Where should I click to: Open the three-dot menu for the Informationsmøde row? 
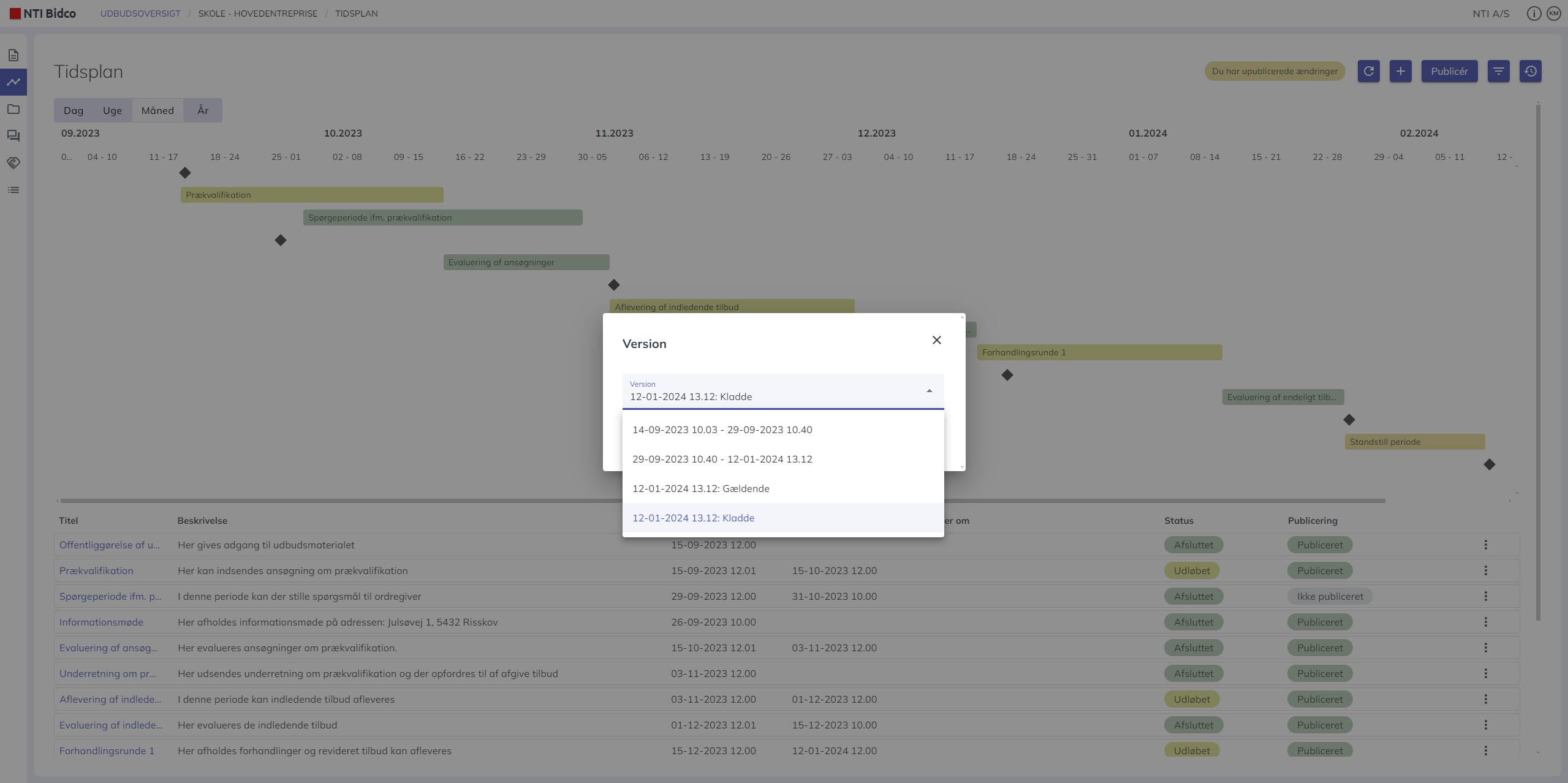click(x=1485, y=622)
